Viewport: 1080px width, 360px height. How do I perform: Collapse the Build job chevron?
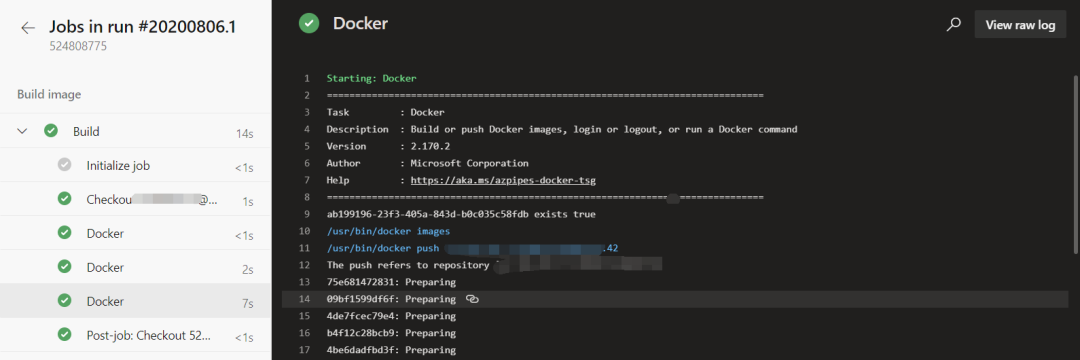[x=22, y=131]
